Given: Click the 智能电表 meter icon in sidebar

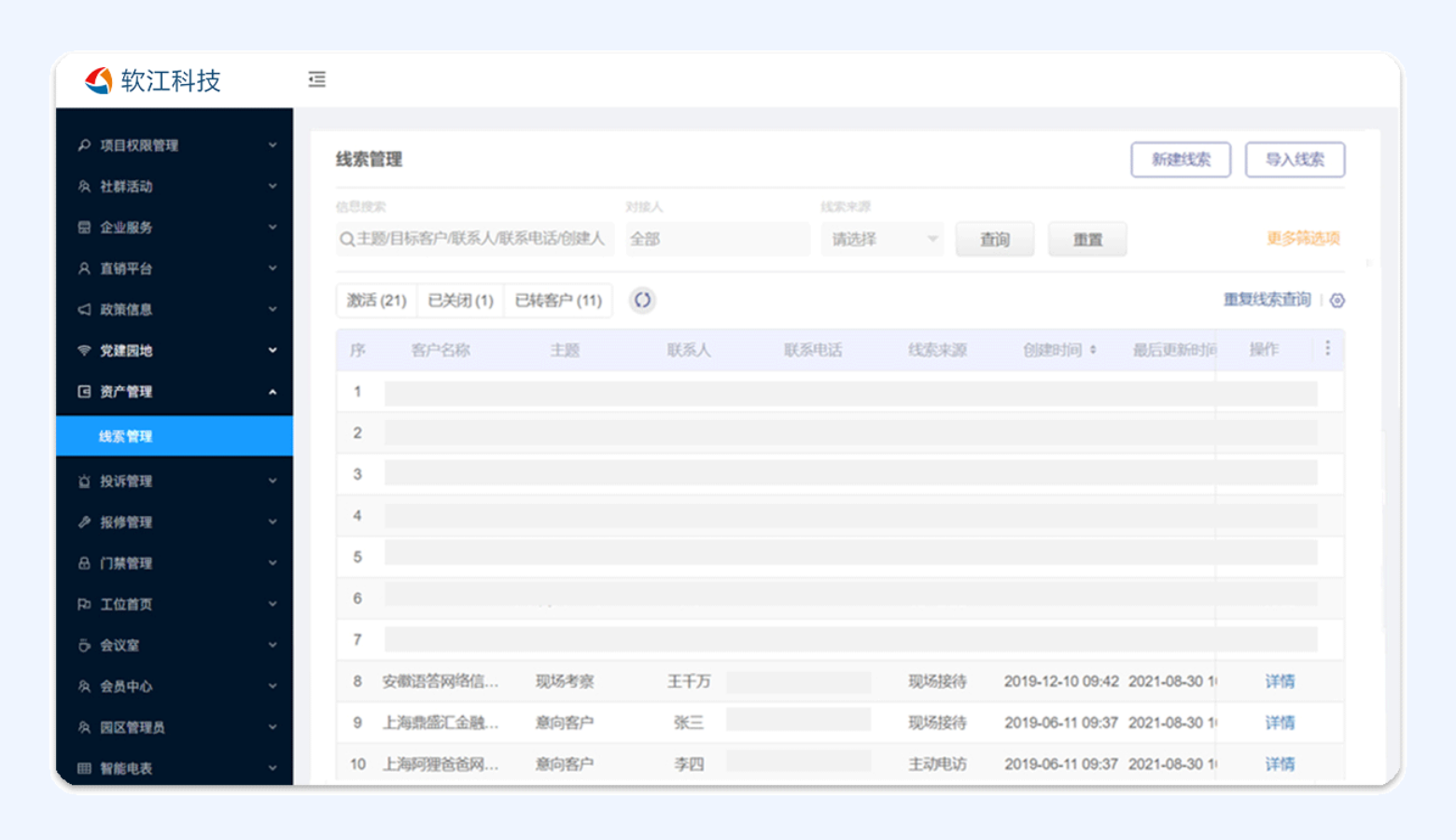Looking at the screenshot, I should click(84, 768).
